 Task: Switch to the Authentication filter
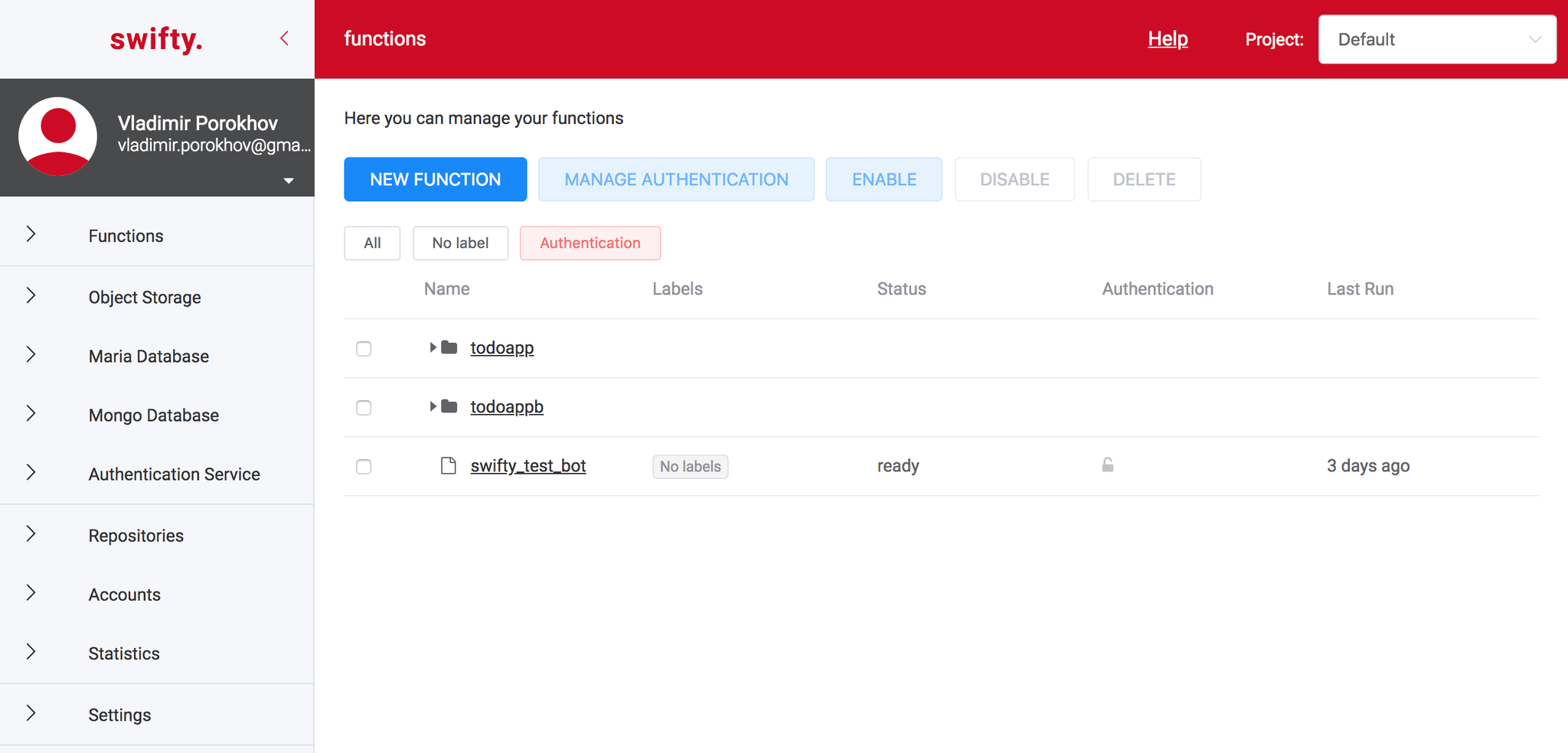pos(590,243)
